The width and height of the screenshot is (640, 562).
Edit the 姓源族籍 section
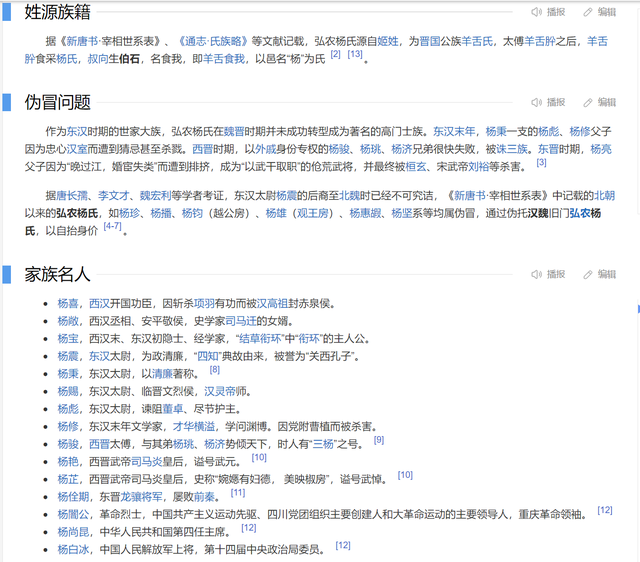pos(600,12)
